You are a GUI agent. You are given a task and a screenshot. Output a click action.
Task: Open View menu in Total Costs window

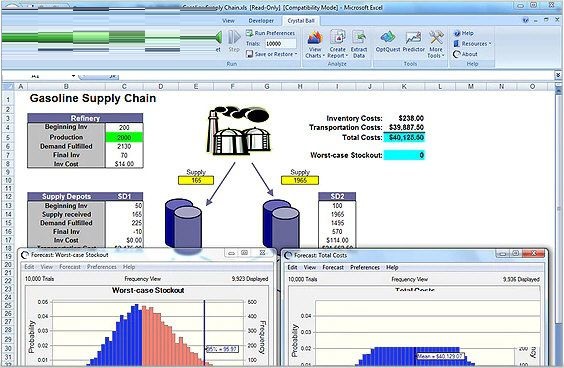(310, 268)
